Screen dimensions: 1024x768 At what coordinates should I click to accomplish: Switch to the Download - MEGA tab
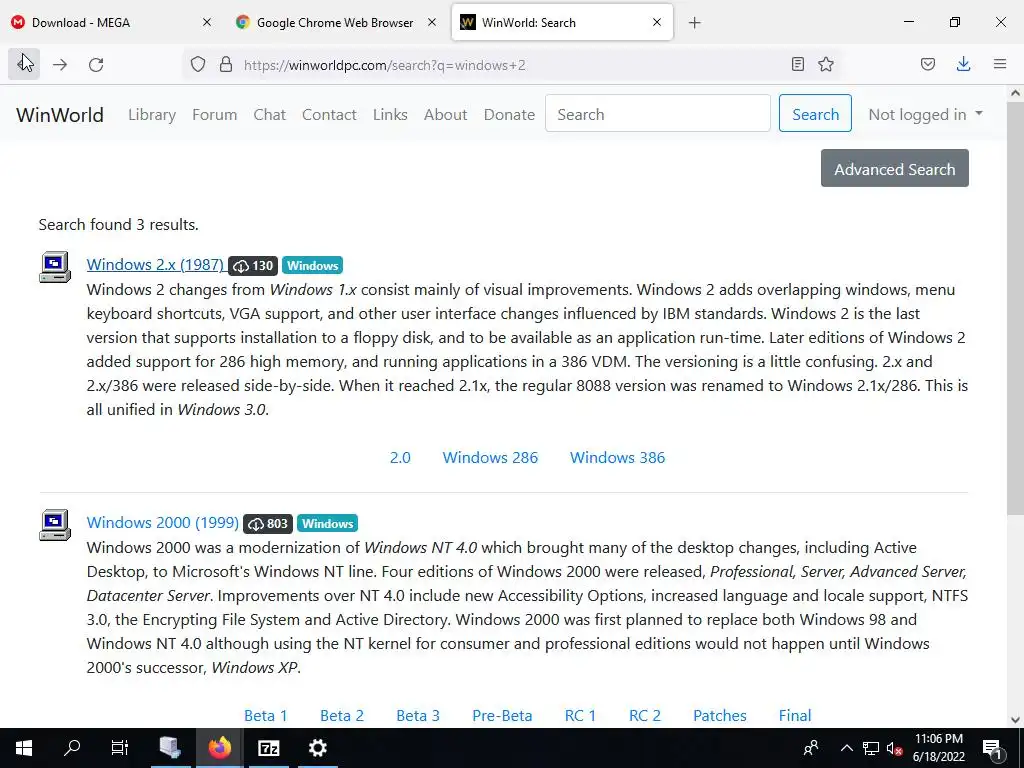[112, 23]
